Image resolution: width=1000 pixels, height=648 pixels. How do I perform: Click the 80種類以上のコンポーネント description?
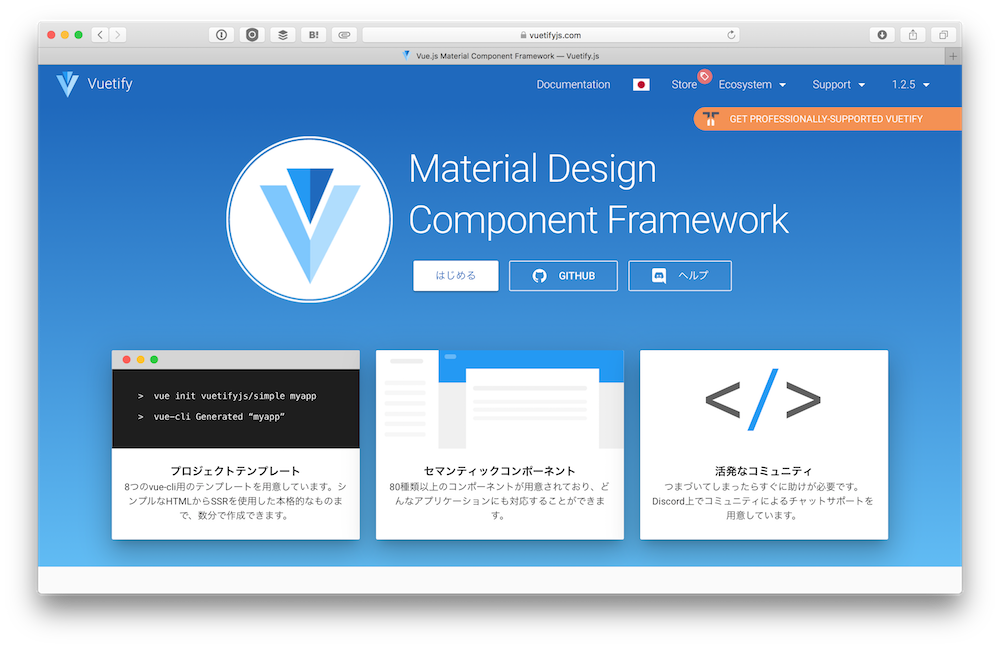tap(499, 501)
